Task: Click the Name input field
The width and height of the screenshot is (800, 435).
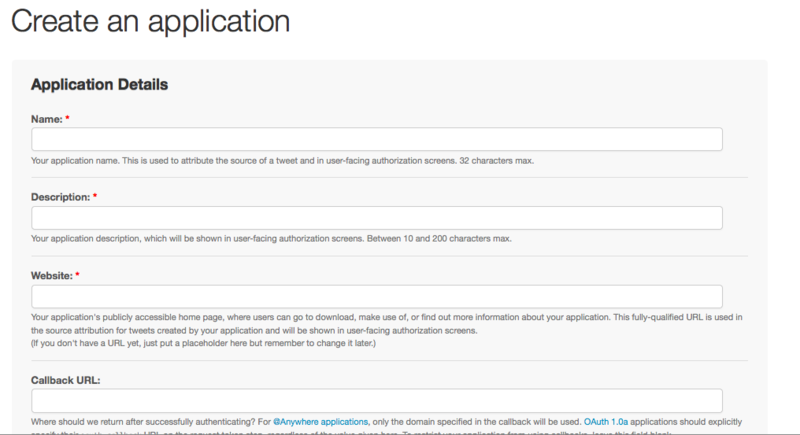Action: pyautogui.click(x=377, y=139)
